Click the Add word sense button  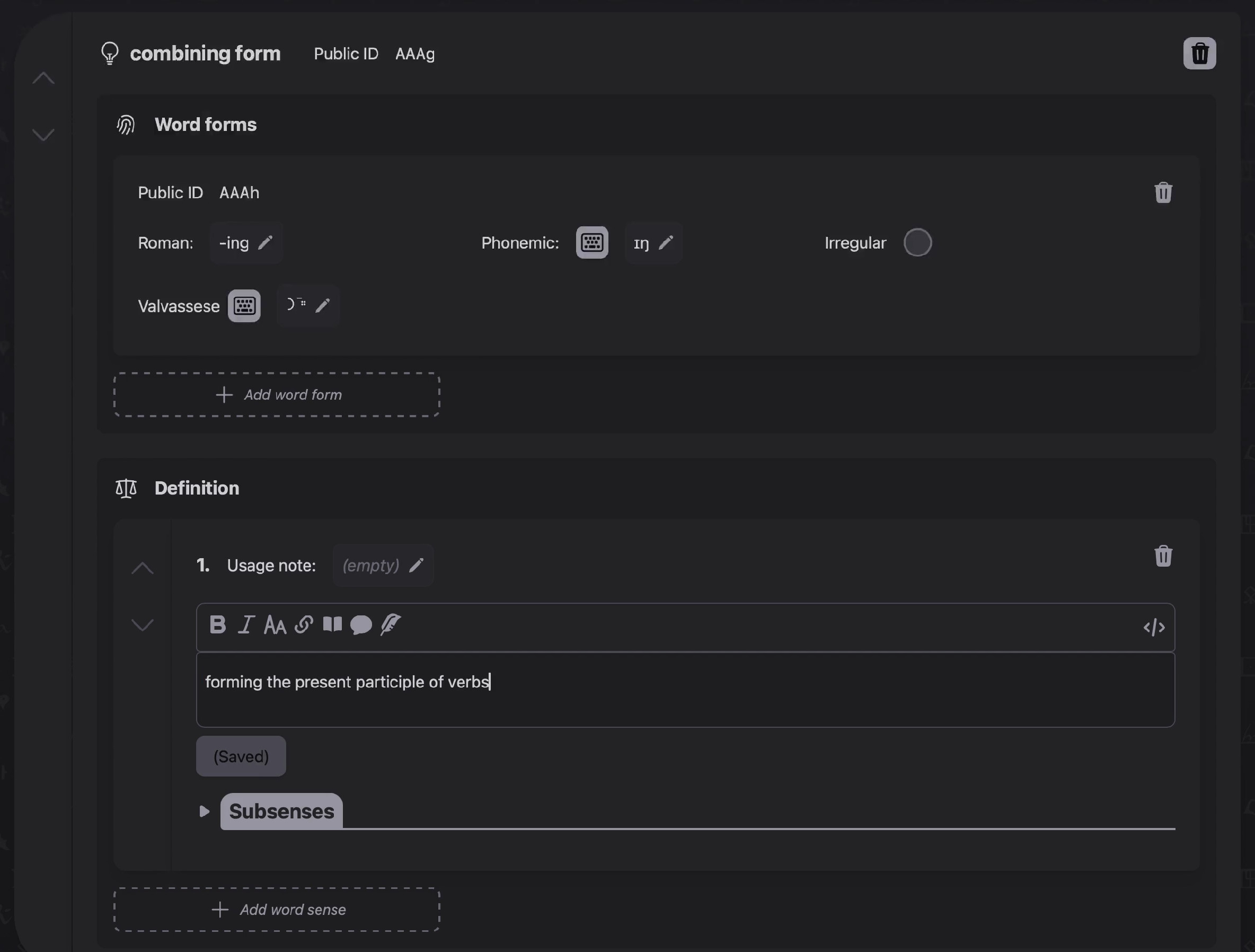[277, 910]
